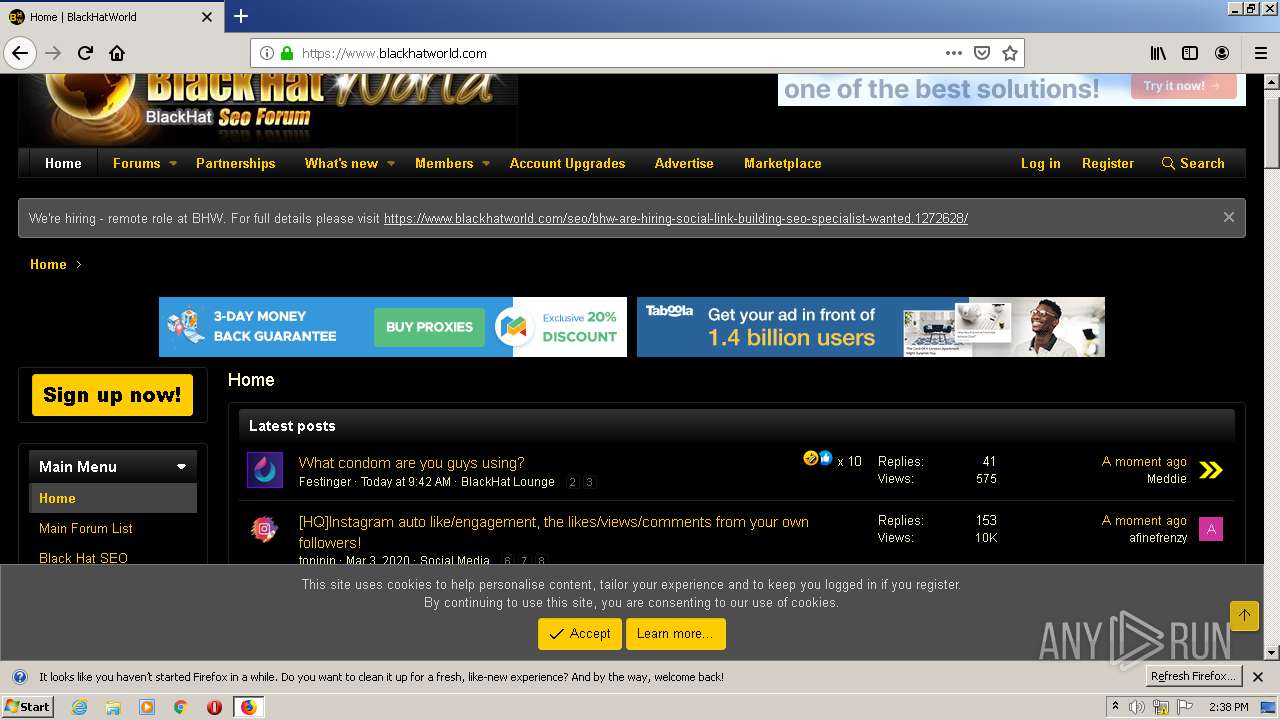Open Partnerships in navigation bar

(235, 163)
